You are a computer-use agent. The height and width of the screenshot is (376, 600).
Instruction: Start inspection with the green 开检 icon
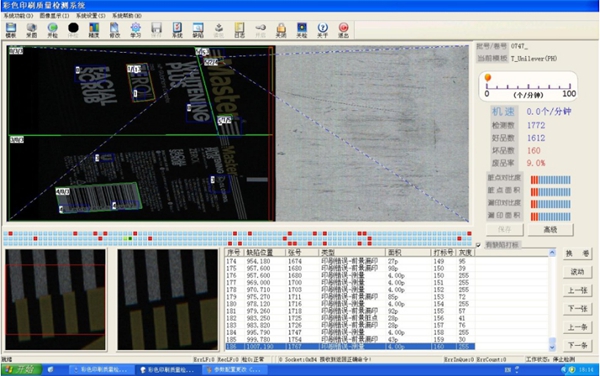click(52, 30)
